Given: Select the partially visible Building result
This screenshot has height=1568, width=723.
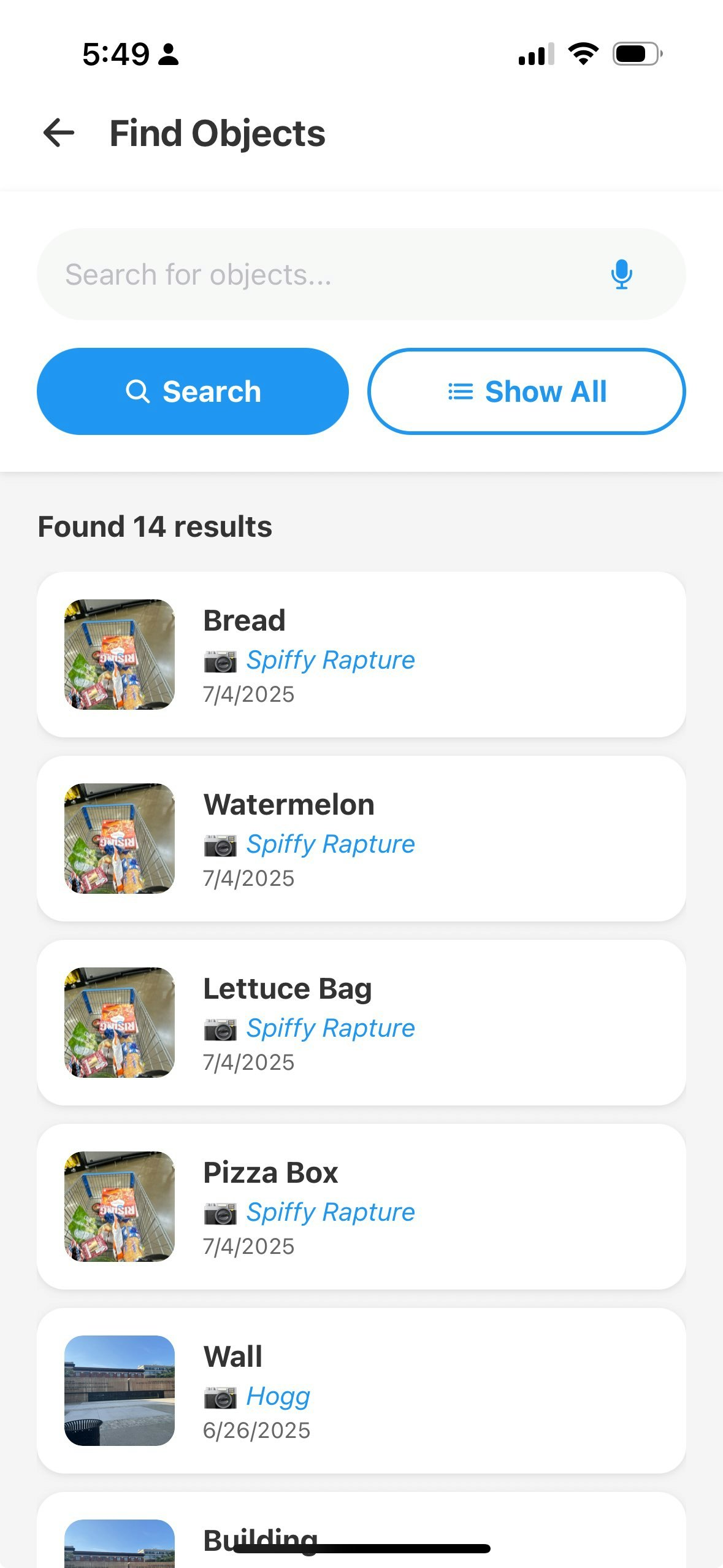Looking at the screenshot, I should [361, 1530].
